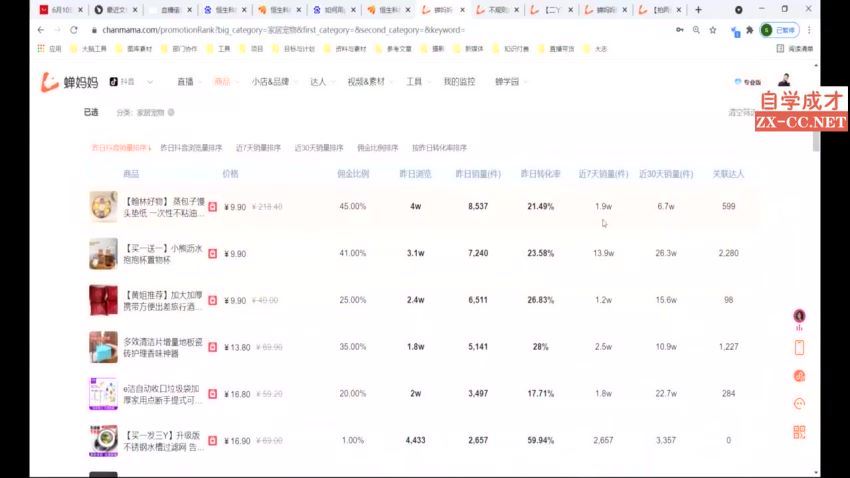Open the Chrome extensions puzzle icon

pyautogui.click(x=750, y=30)
